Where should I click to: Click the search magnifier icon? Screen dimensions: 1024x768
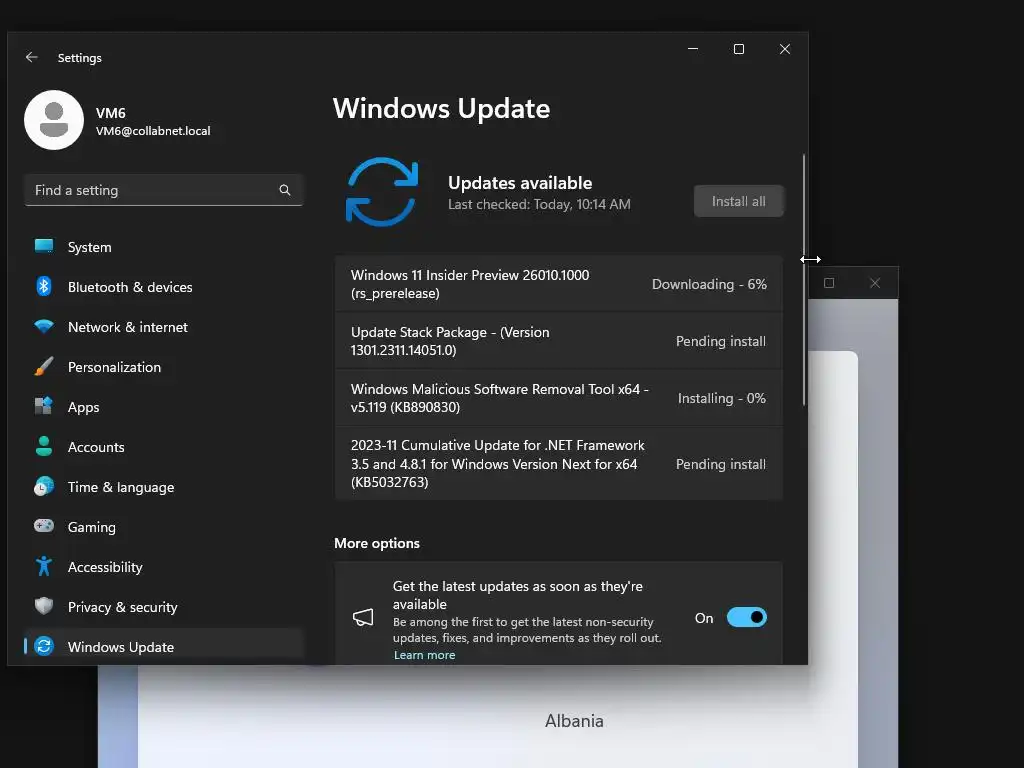(285, 190)
